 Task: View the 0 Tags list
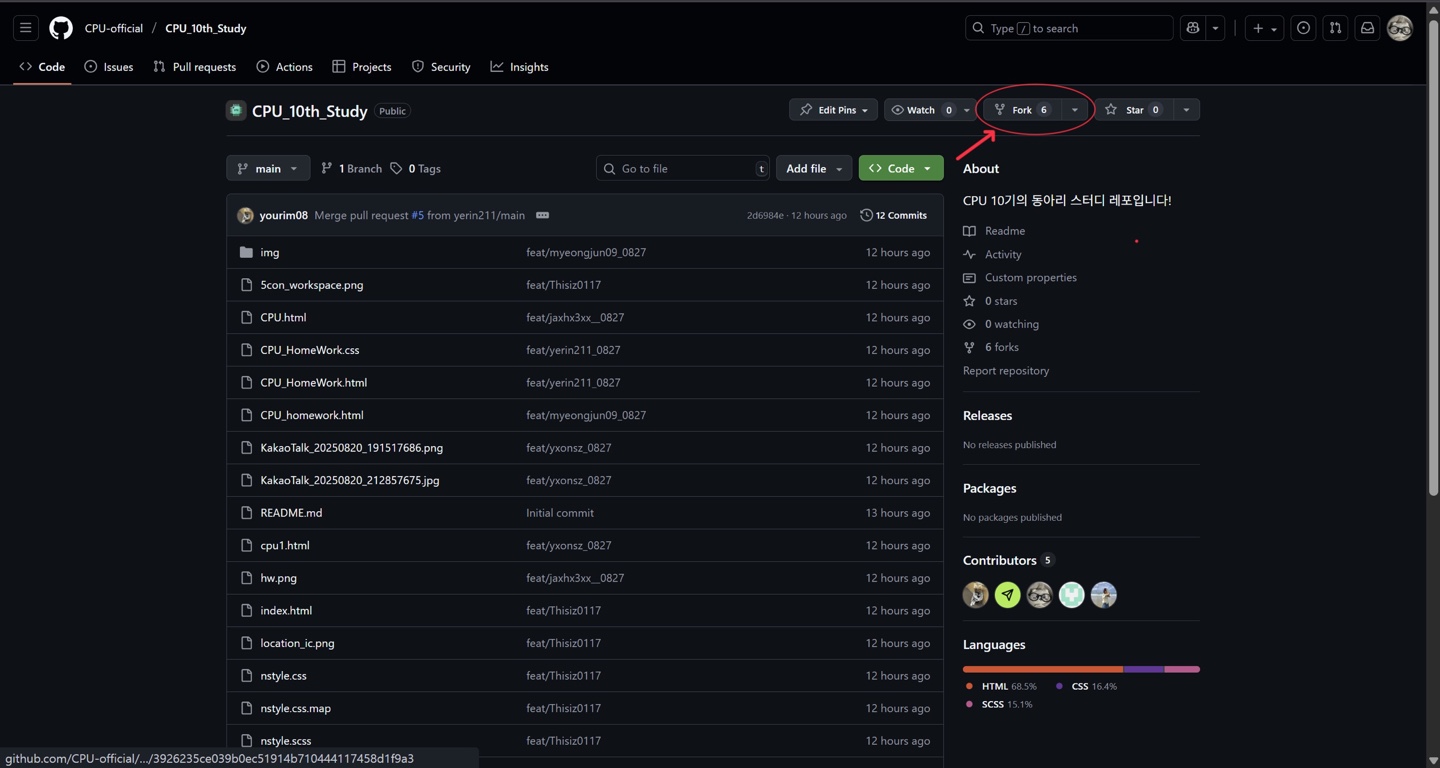(416, 168)
